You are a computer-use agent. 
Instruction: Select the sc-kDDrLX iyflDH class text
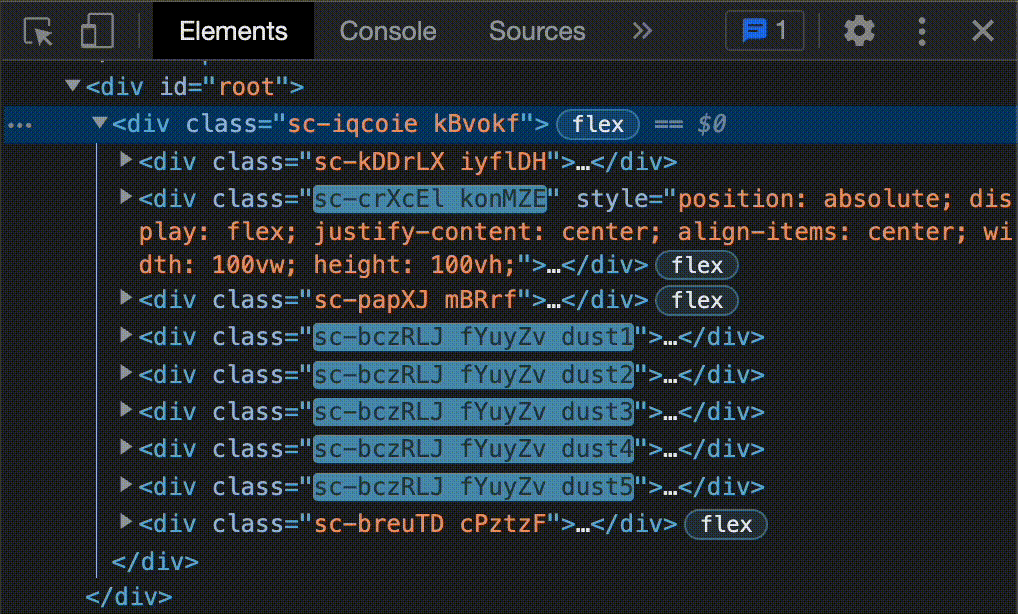pyautogui.click(x=430, y=162)
